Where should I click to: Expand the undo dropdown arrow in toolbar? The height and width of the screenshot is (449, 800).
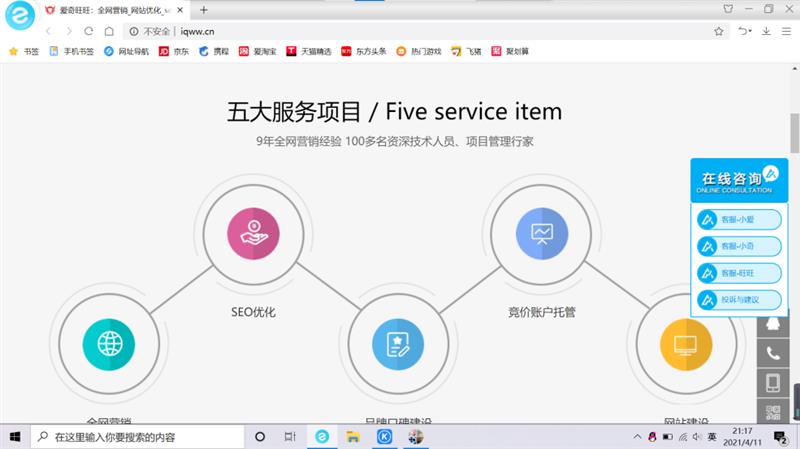751,31
